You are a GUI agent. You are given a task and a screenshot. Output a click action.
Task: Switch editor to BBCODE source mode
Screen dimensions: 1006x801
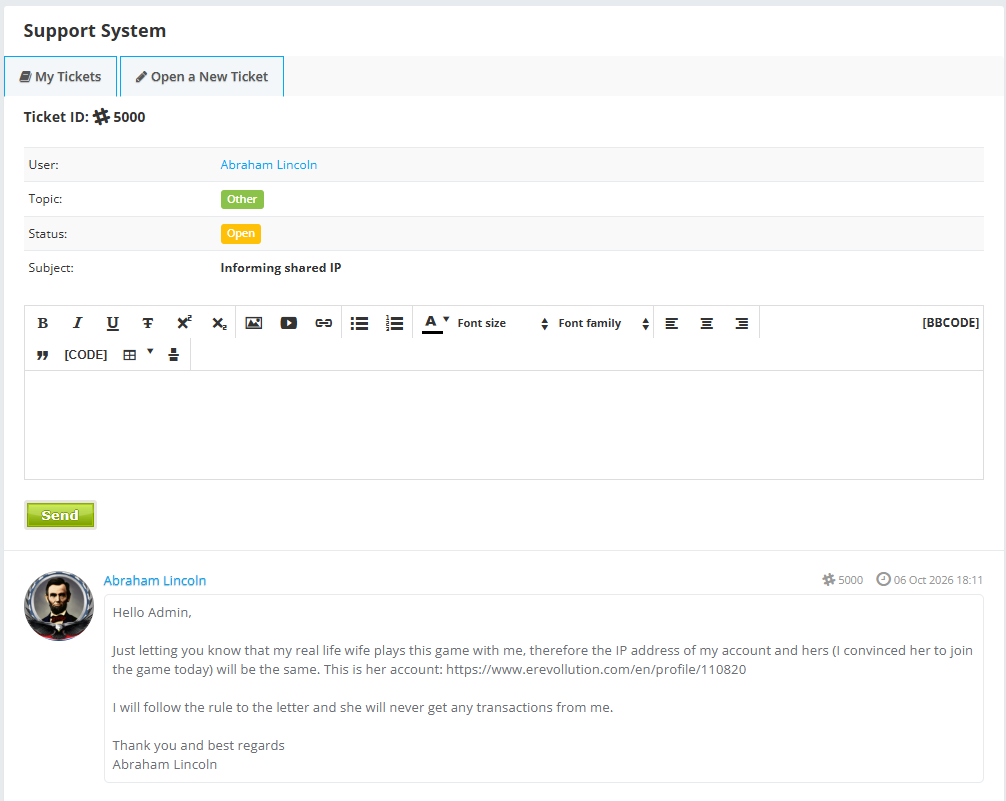(x=950, y=323)
